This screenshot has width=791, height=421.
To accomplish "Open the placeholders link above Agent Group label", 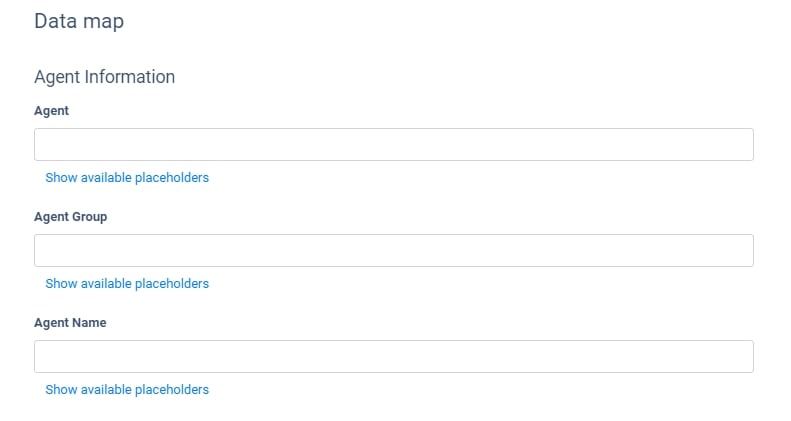I will tap(127, 178).
